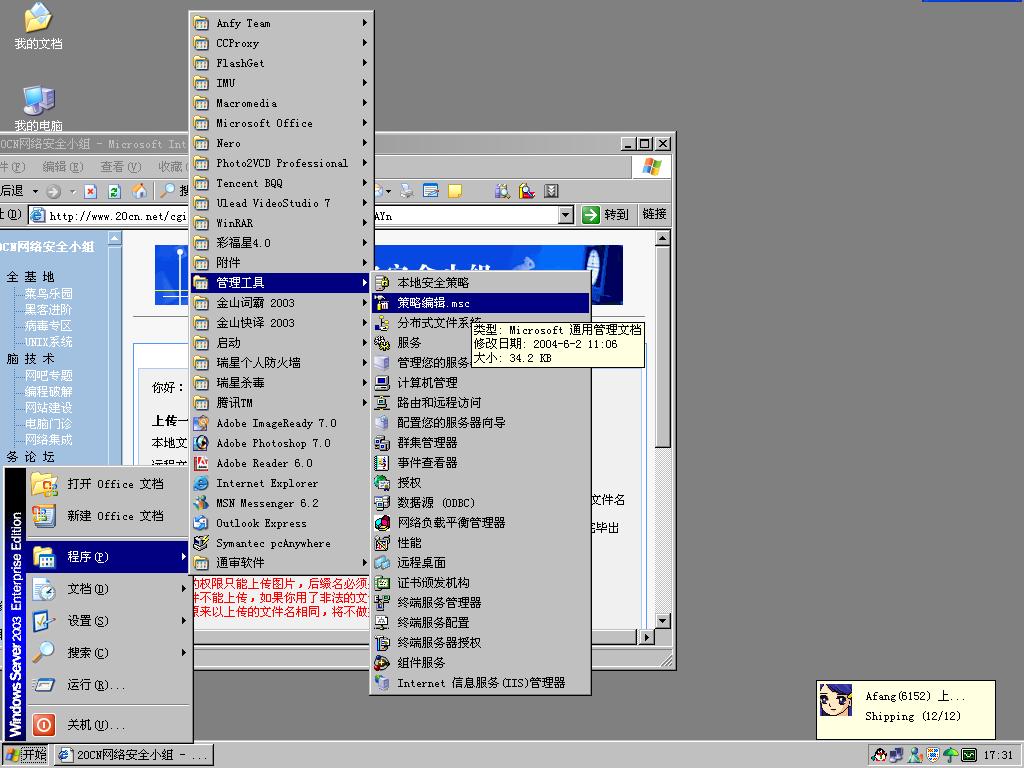This screenshot has width=1024, height=768.
Task: Expand the Anfy Team program folder
Action: pyautogui.click(x=281, y=24)
